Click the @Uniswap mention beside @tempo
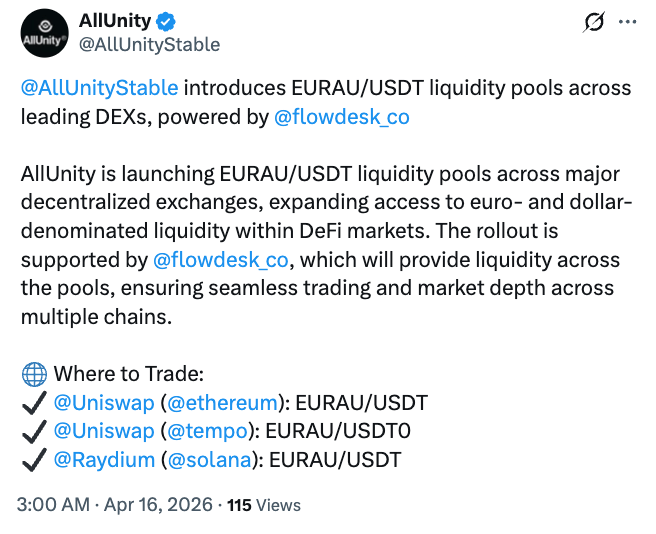Screen dimensions: 656x534 tap(103, 432)
